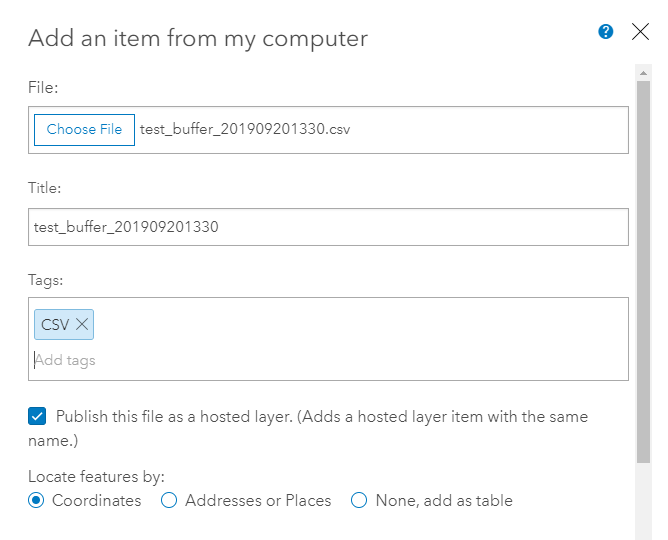Click the CSV tag chip label
Viewport: 668px width, 540px height.
pos(55,325)
